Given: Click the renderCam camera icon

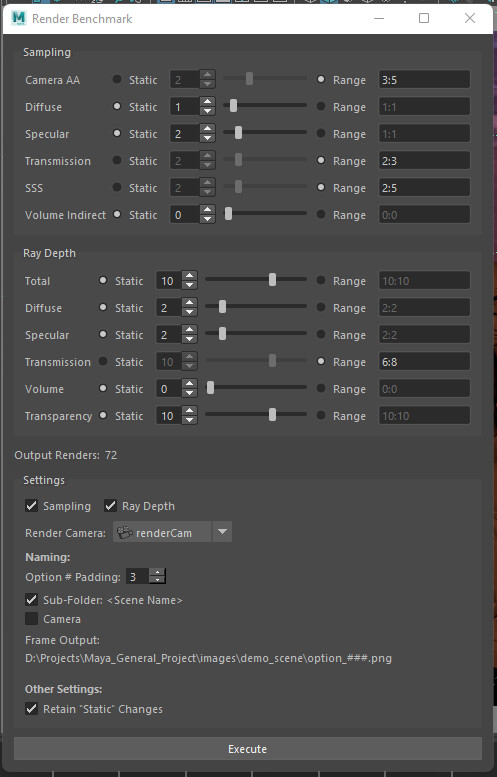Looking at the screenshot, I should pyautogui.click(x=124, y=533).
